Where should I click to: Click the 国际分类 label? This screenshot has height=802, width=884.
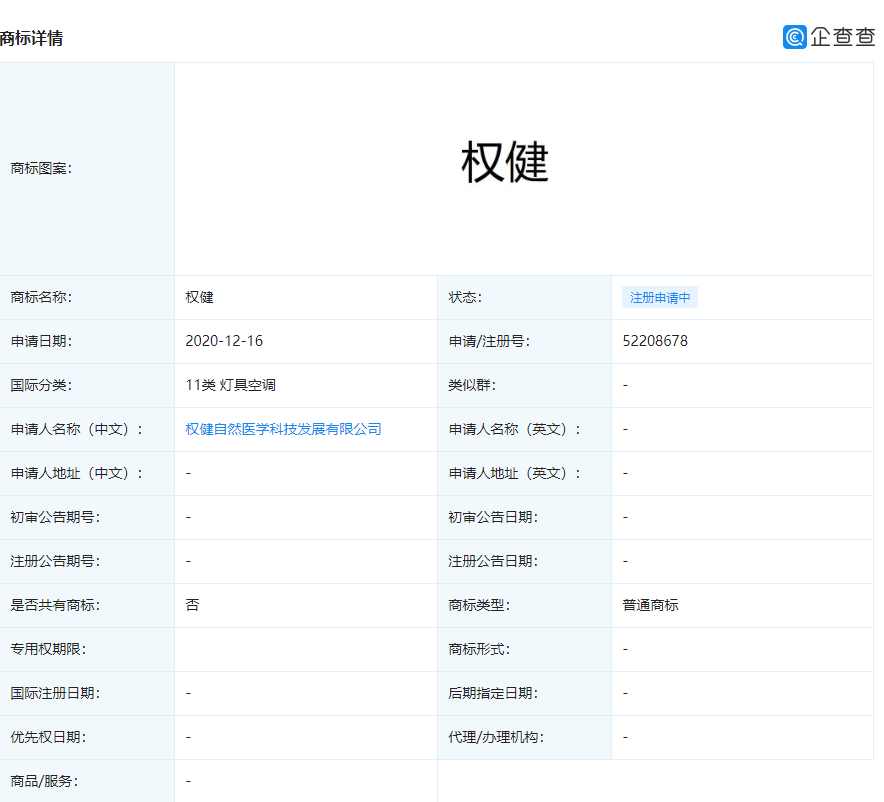click(x=41, y=385)
